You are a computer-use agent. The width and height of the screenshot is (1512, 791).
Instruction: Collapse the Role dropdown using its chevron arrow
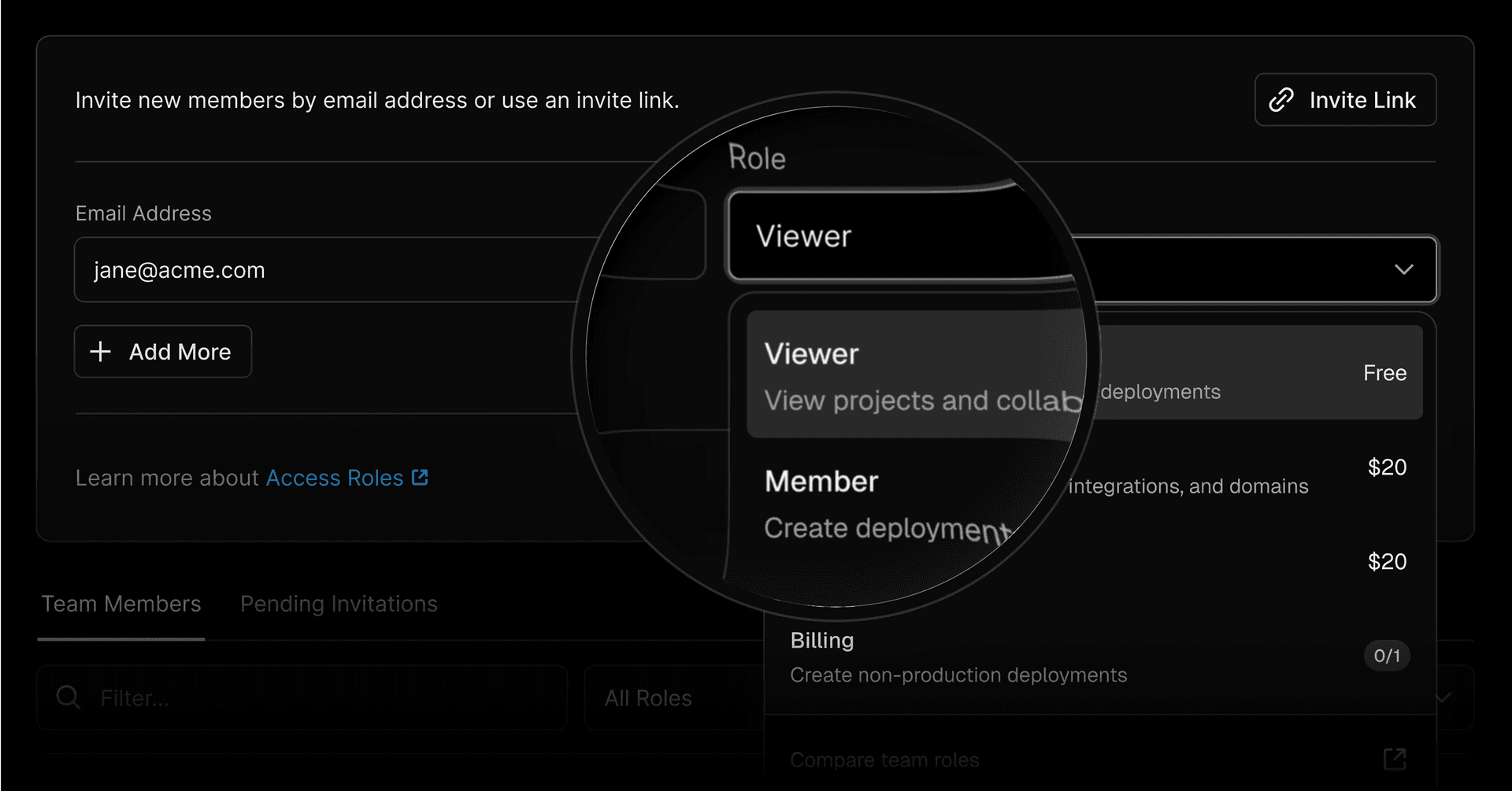point(1403,270)
